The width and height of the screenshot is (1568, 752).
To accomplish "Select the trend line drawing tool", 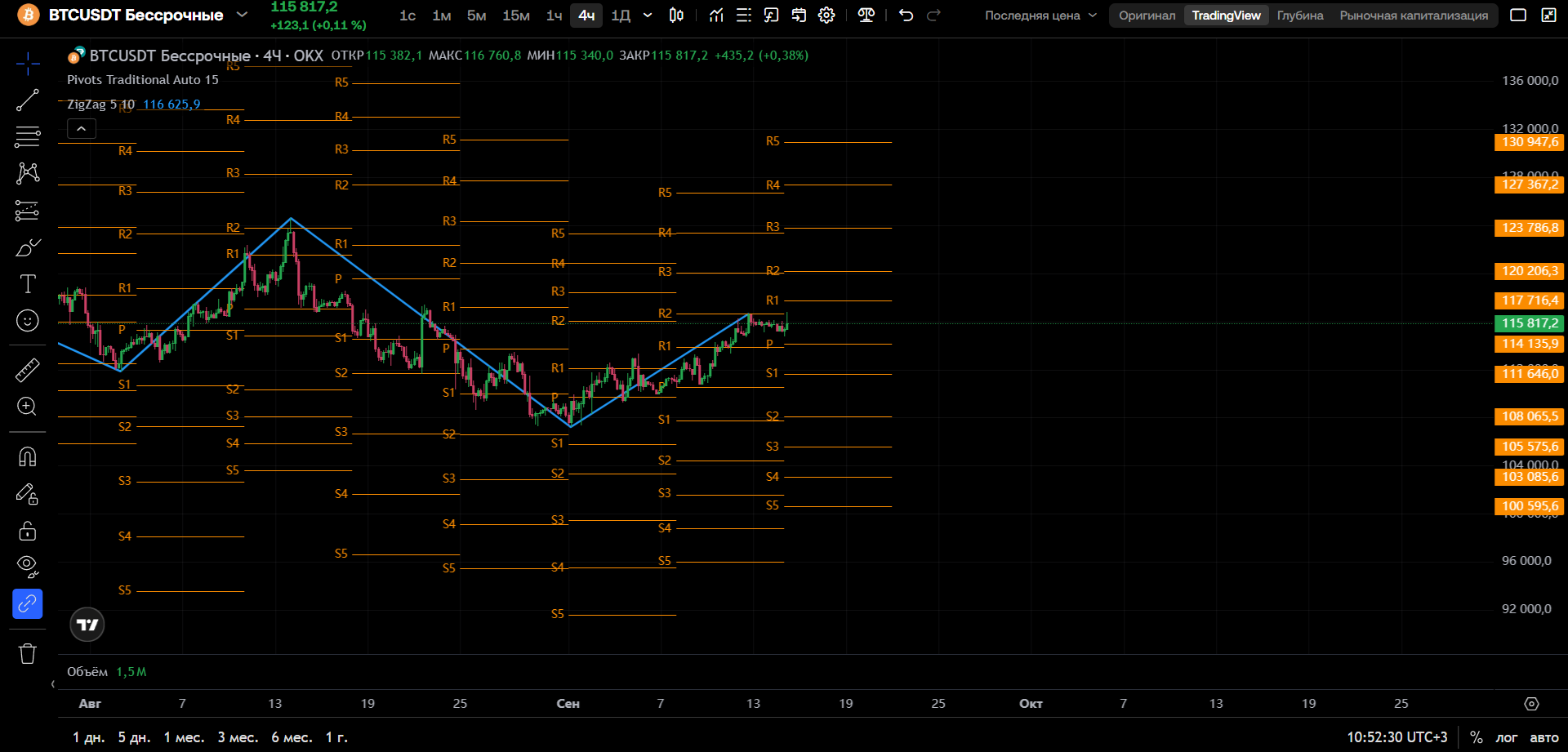I will coord(28,100).
